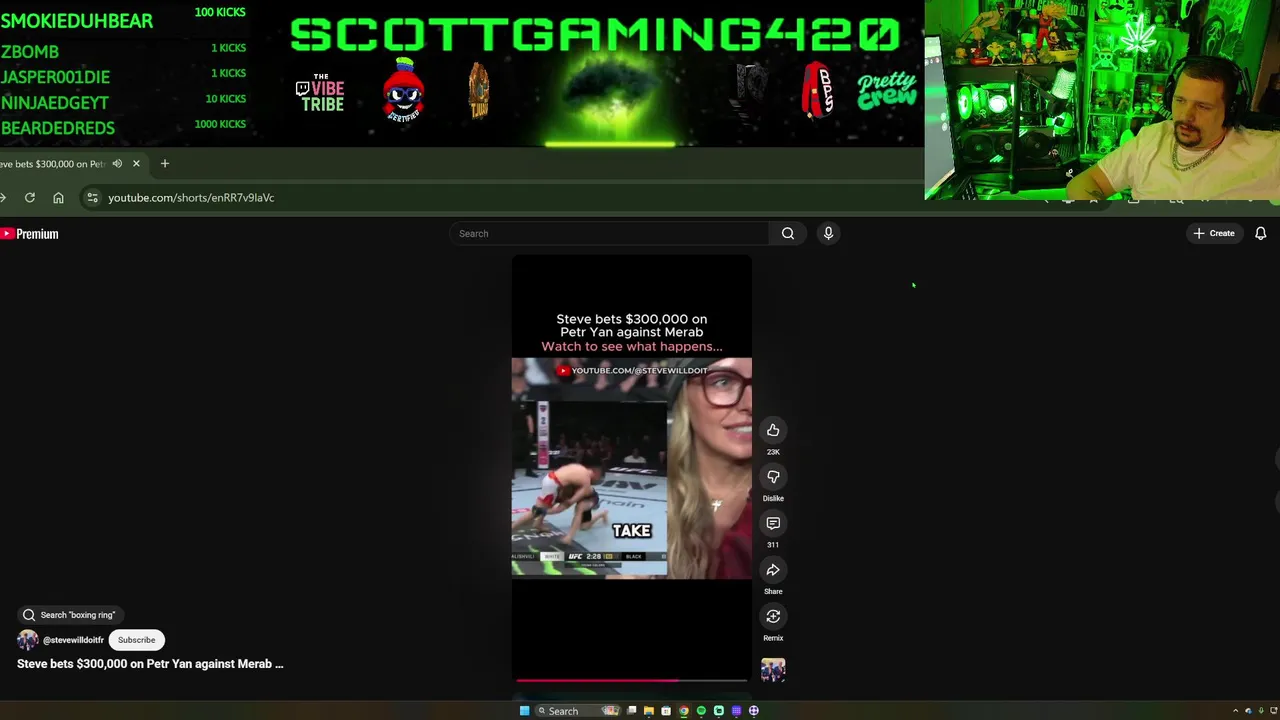Open a new browser tab

tap(165, 164)
